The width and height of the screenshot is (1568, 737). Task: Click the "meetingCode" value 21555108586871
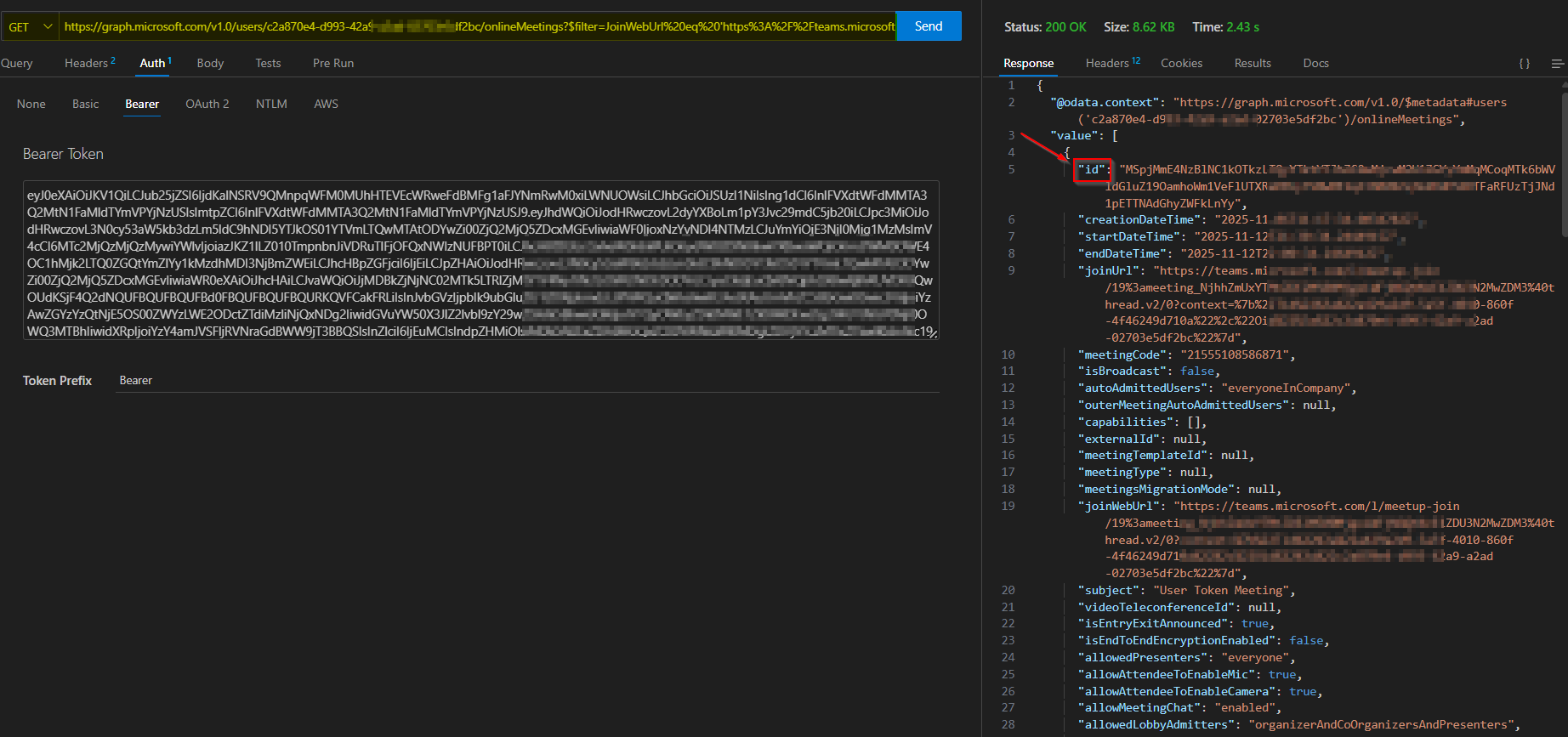(1235, 354)
